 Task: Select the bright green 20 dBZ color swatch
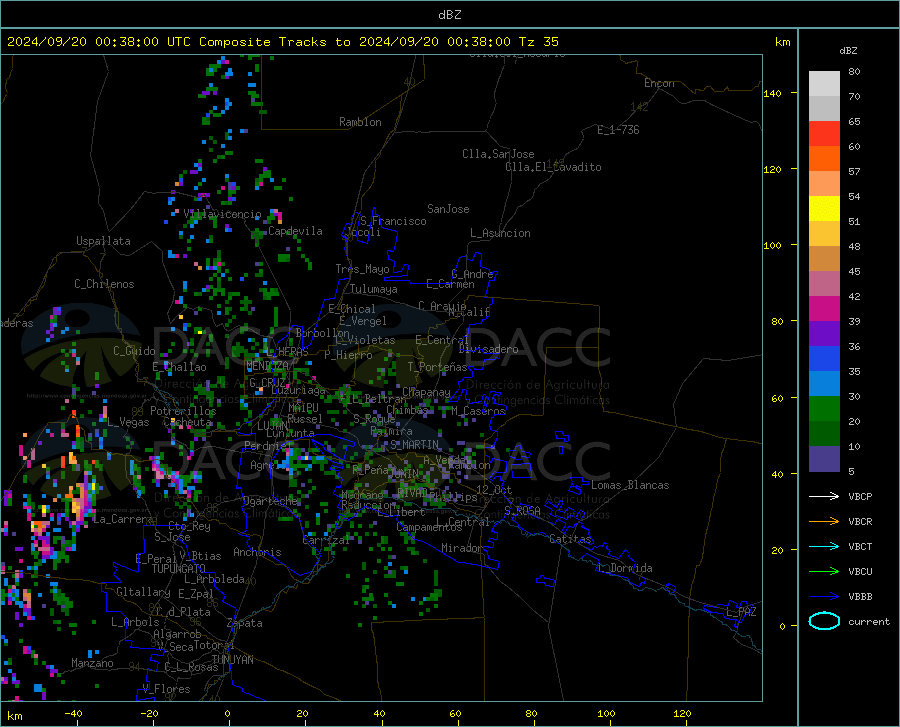pos(824,409)
